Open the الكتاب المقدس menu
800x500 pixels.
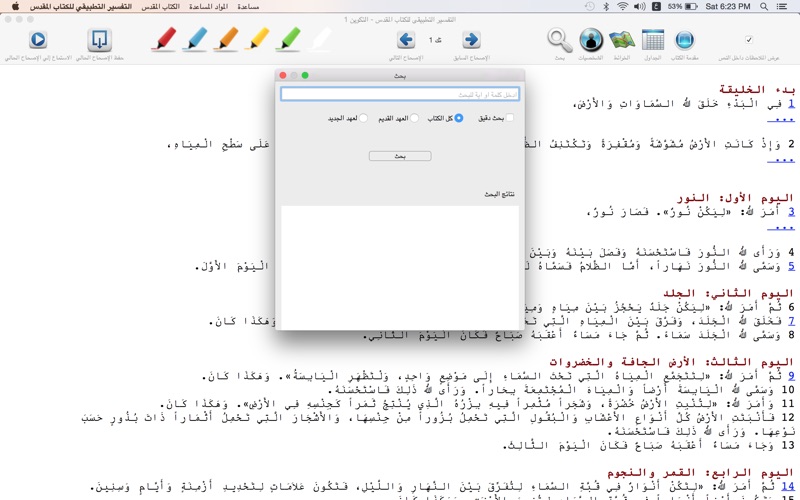pyautogui.click(x=161, y=7)
